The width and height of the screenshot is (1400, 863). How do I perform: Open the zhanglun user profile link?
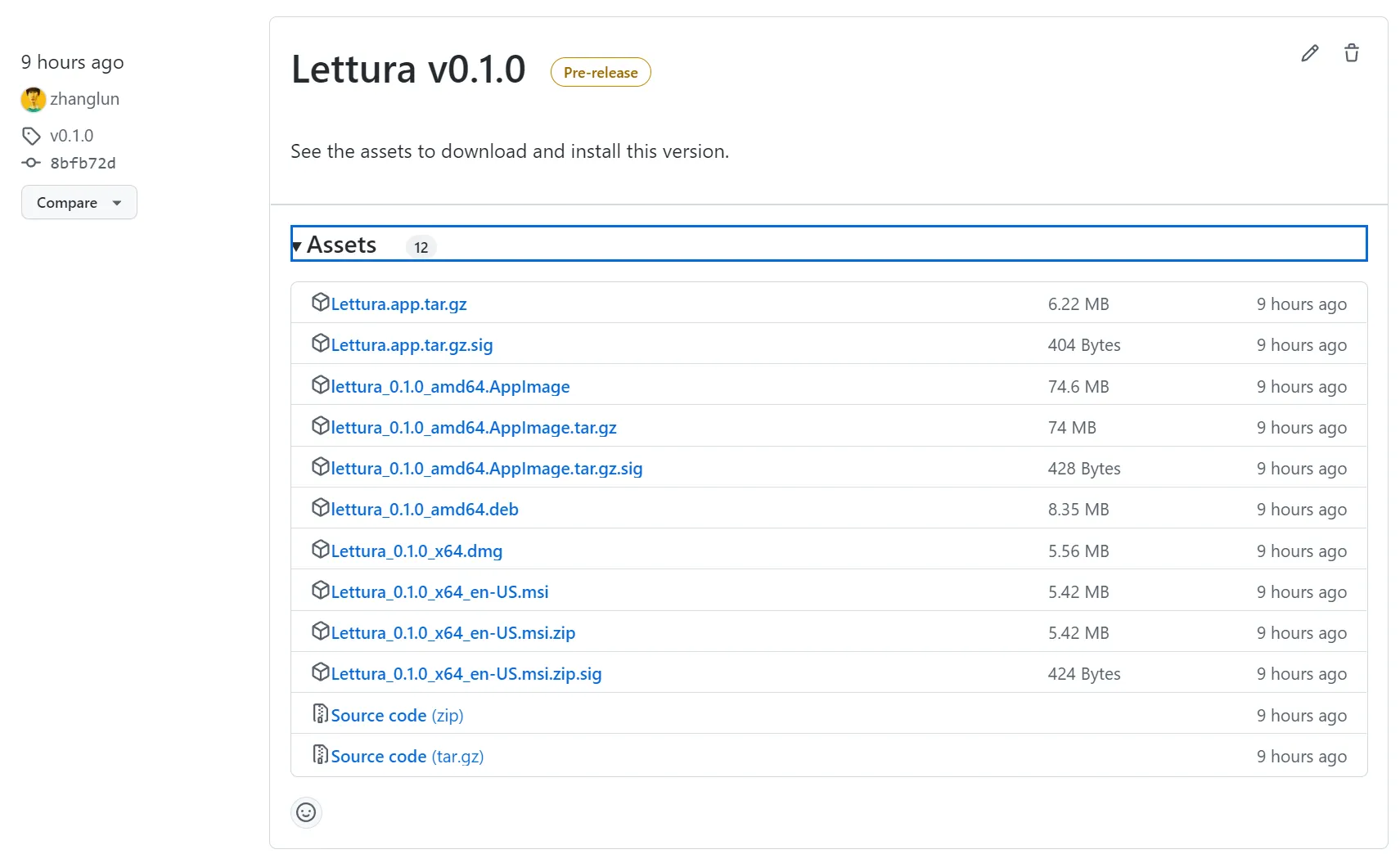84,99
